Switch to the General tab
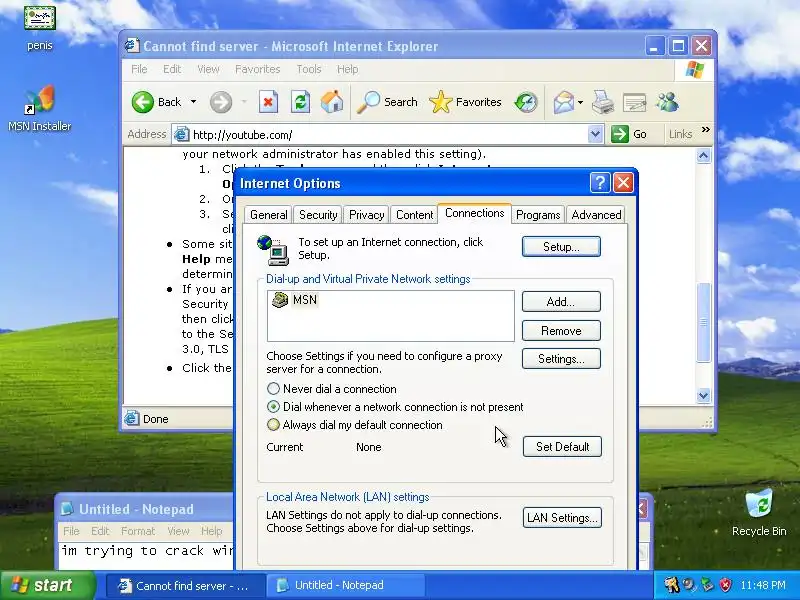 (268, 215)
